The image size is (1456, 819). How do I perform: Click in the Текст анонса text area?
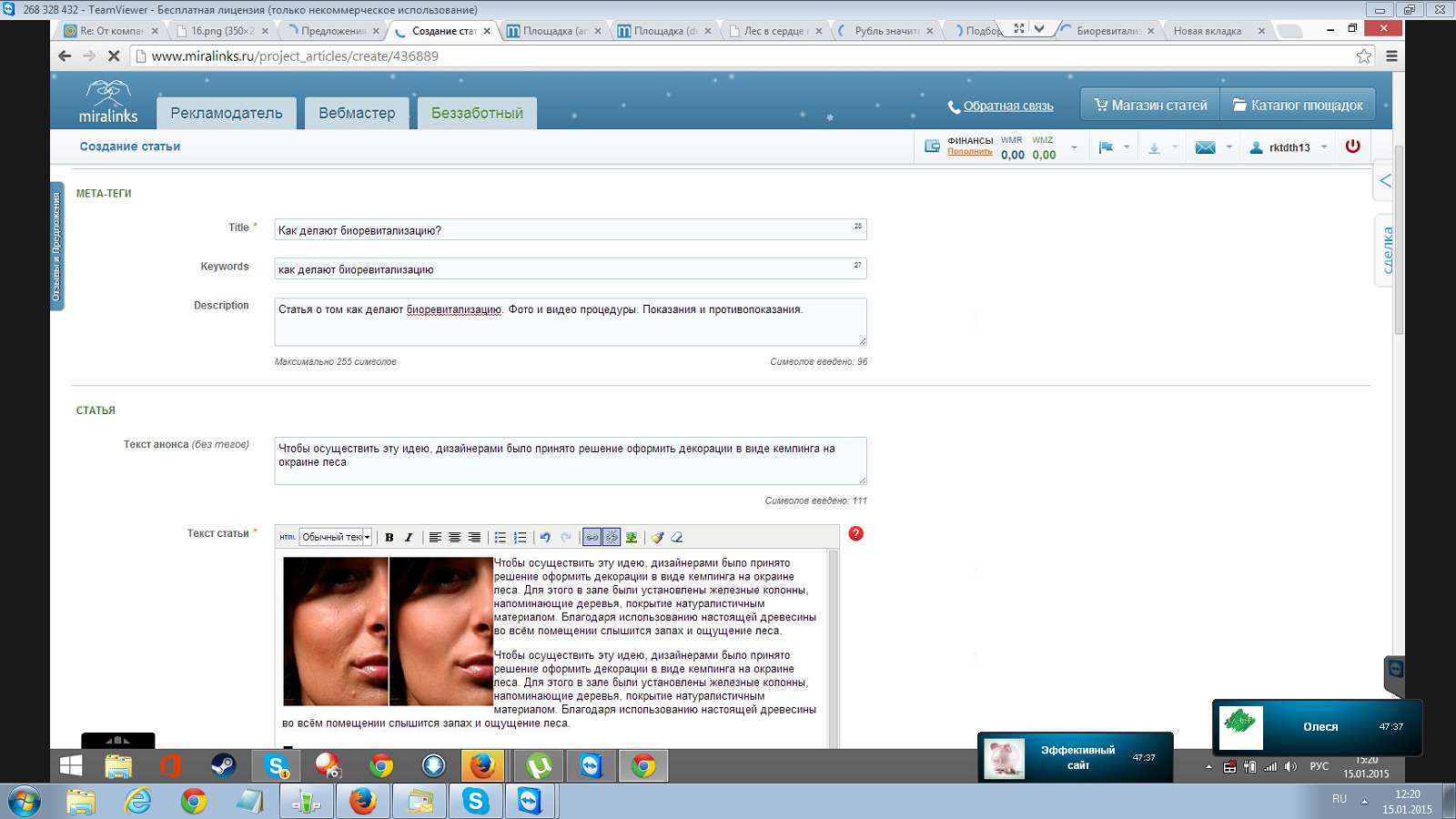point(571,461)
